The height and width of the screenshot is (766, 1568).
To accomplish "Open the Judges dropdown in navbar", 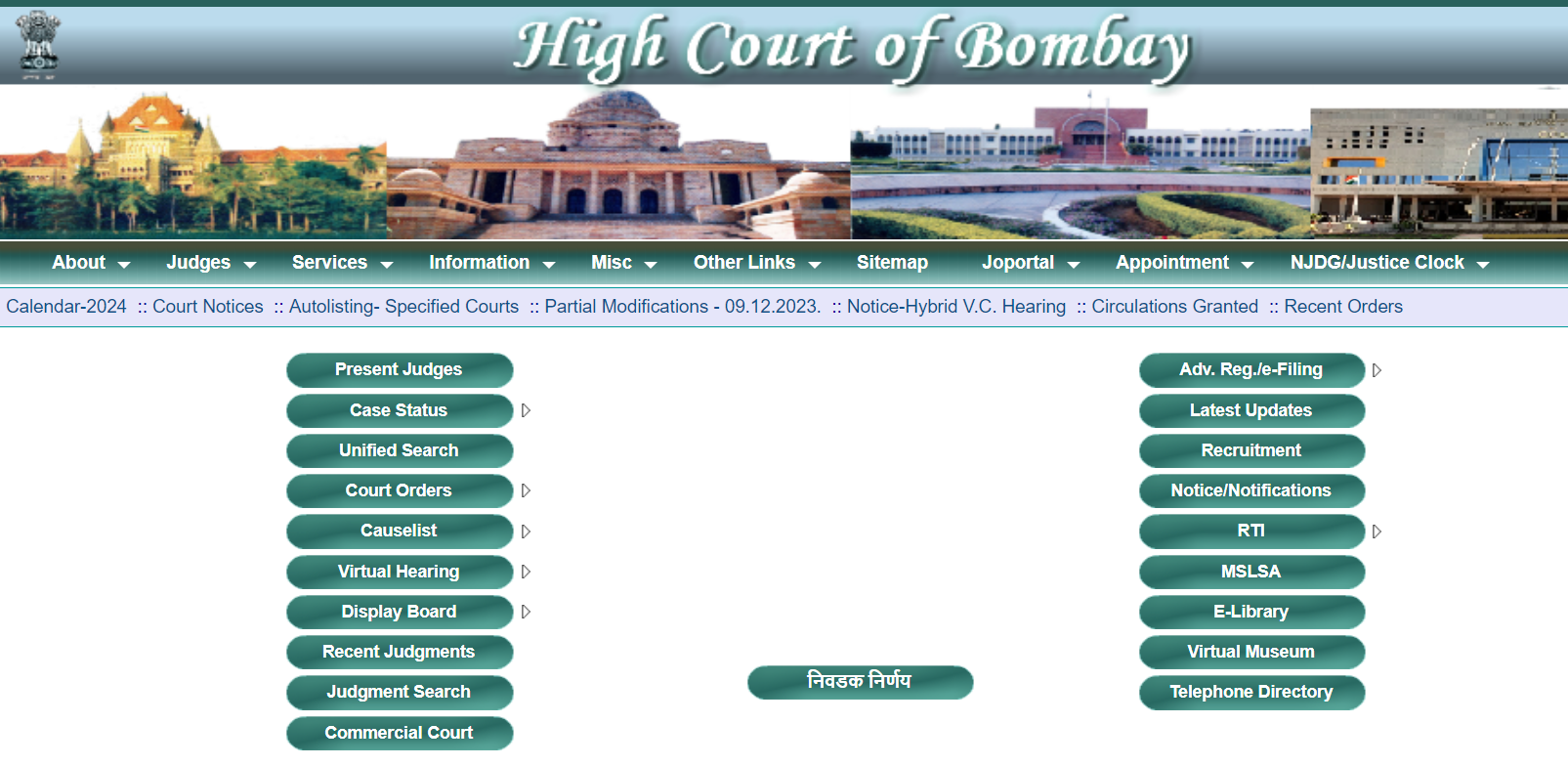I will pos(210,263).
